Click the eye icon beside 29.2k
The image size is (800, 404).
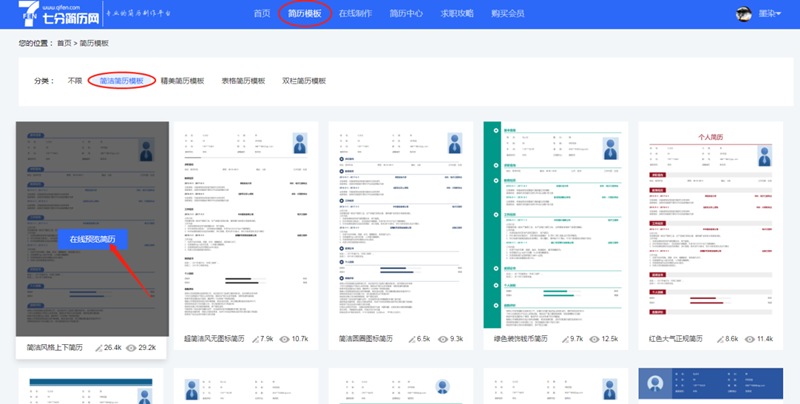pyautogui.click(x=131, y=348)
